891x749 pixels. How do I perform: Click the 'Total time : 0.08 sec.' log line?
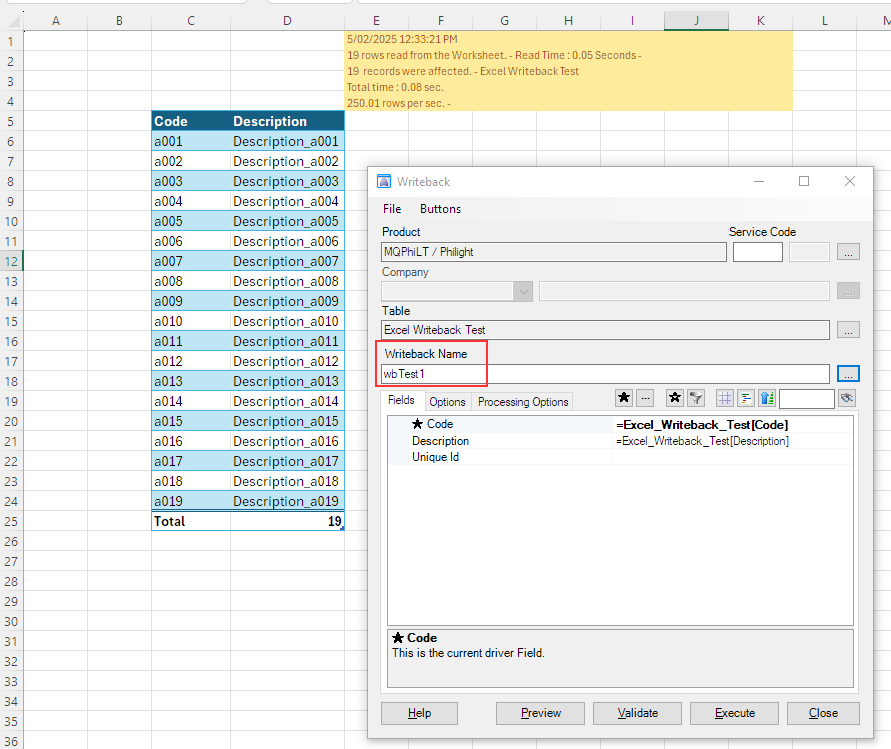click(395, 87)
